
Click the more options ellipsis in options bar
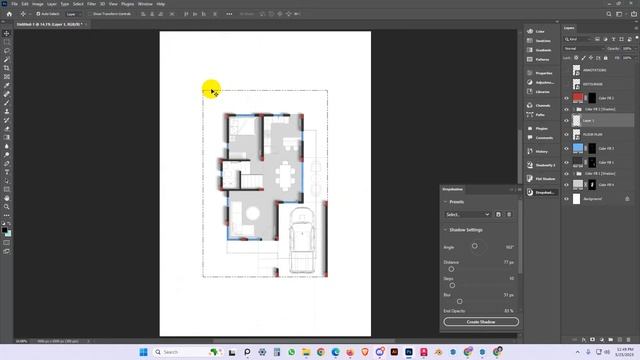point(229,14)
